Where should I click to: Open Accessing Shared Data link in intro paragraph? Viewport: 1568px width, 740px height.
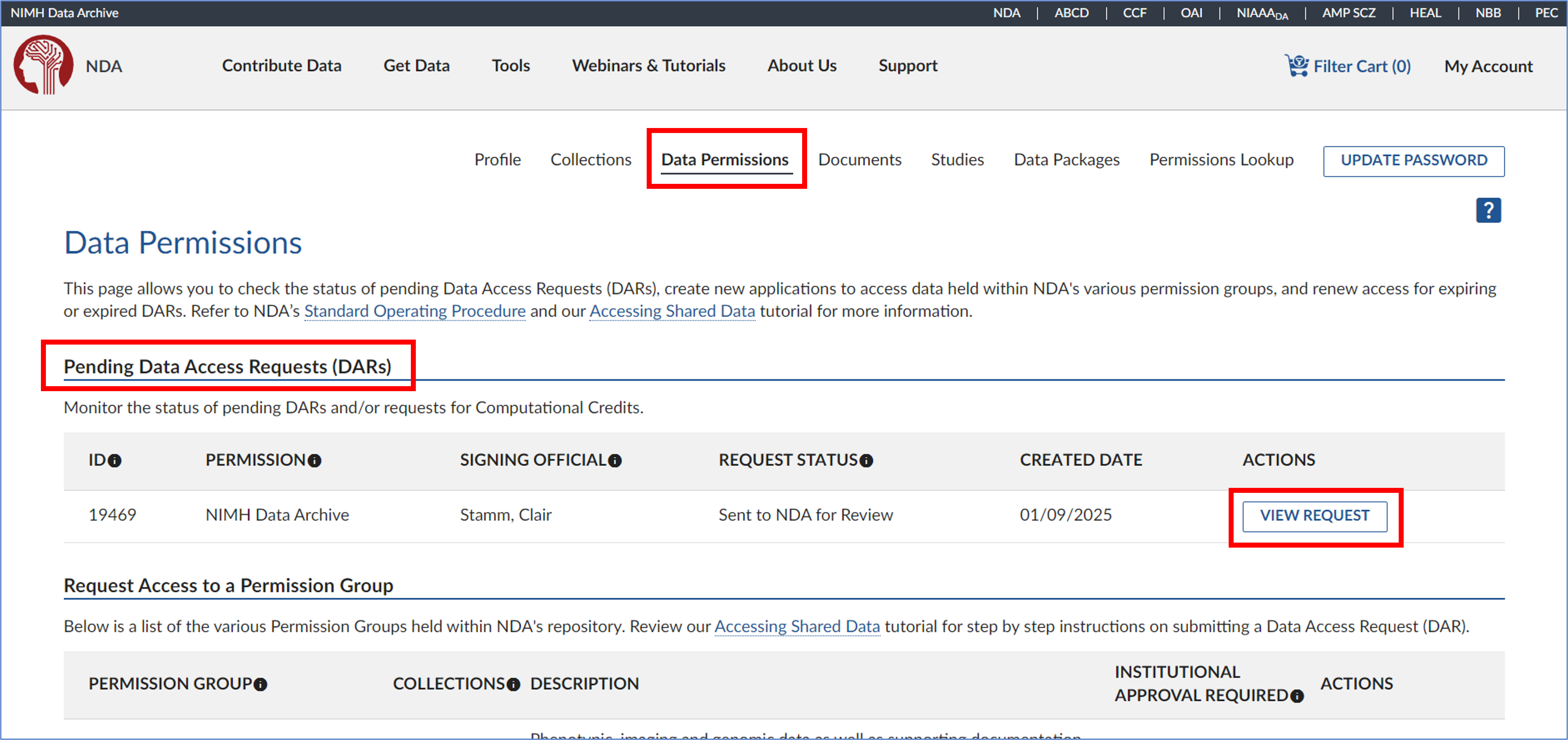click(x=672, y=311)
